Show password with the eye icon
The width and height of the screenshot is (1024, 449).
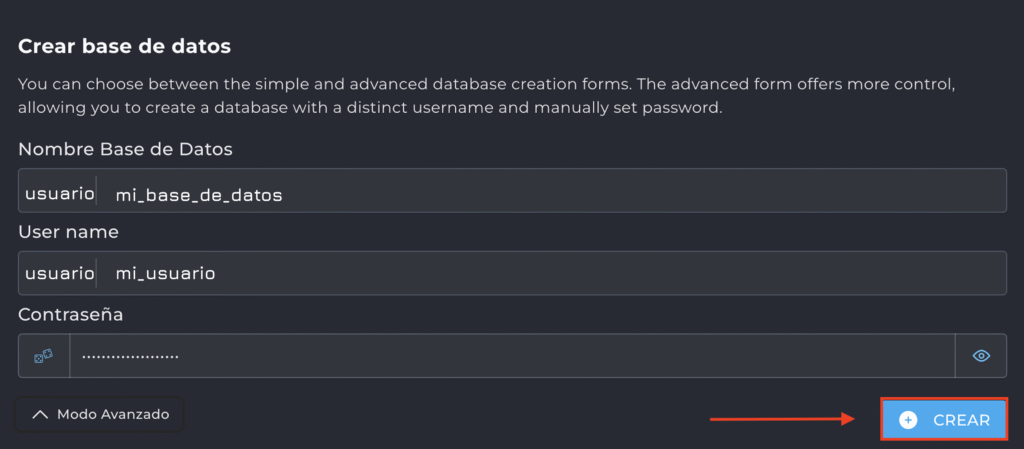tap(981, 355)
